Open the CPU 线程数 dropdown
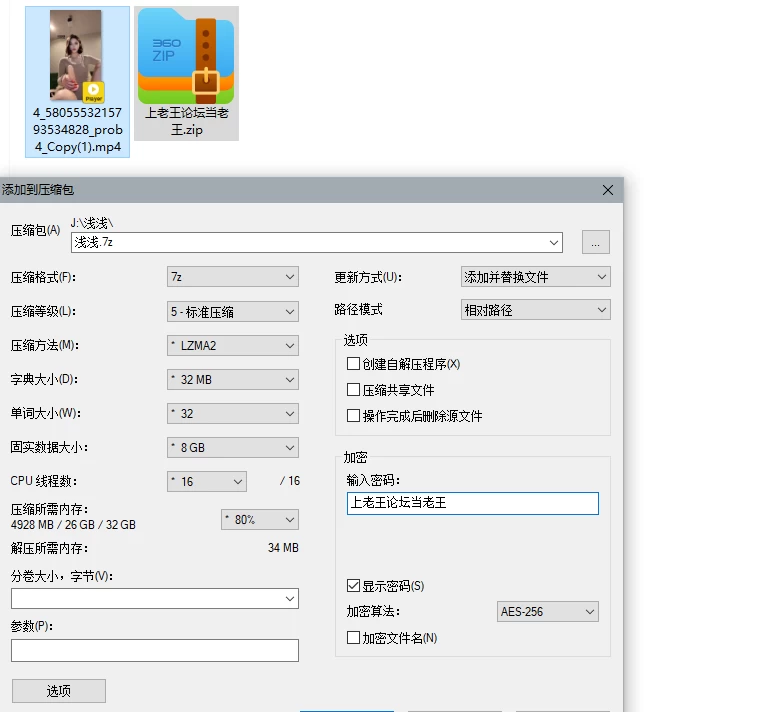Screen dimensions: 761x712 [207, 481]
